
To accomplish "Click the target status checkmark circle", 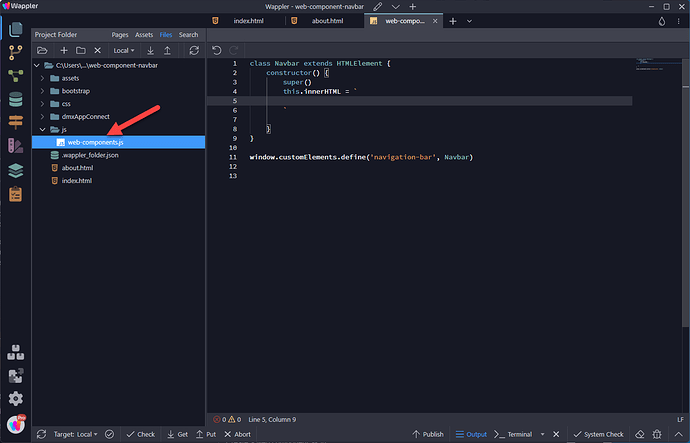I will coord(110,434).
